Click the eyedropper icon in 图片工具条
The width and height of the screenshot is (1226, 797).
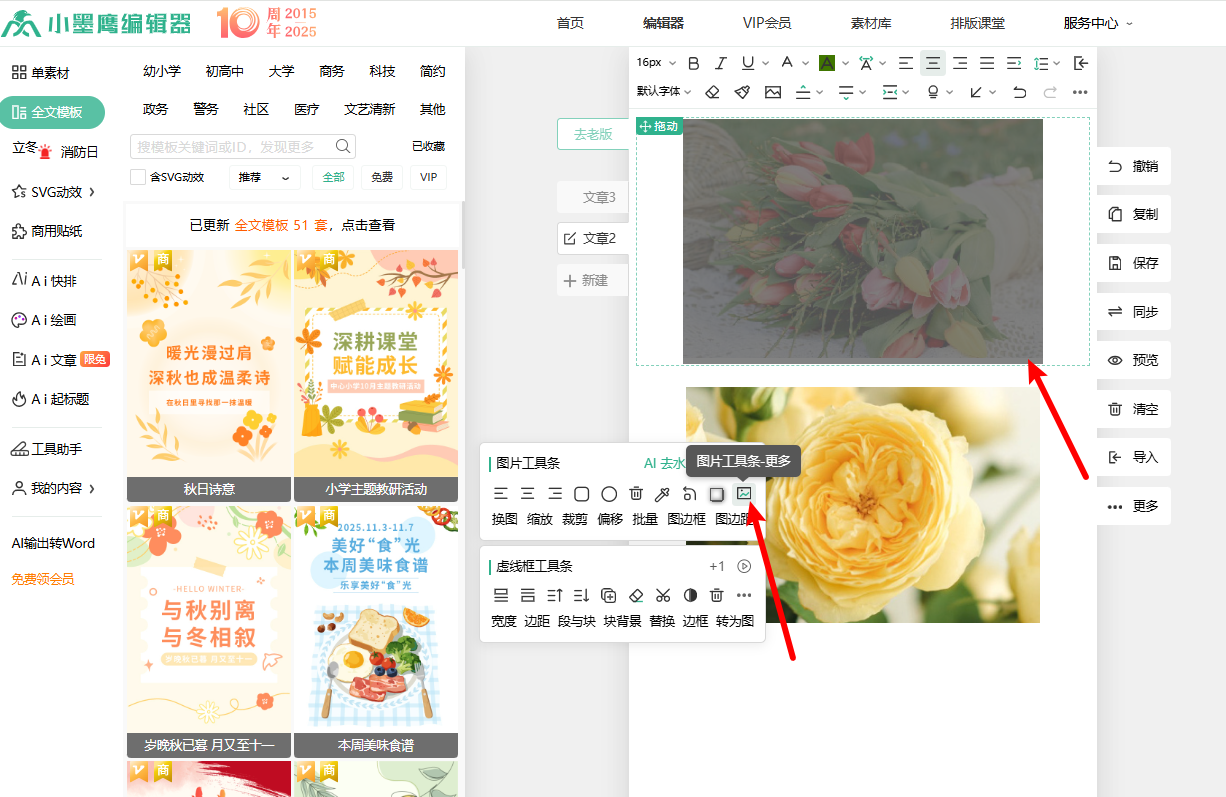click(662, 494)
